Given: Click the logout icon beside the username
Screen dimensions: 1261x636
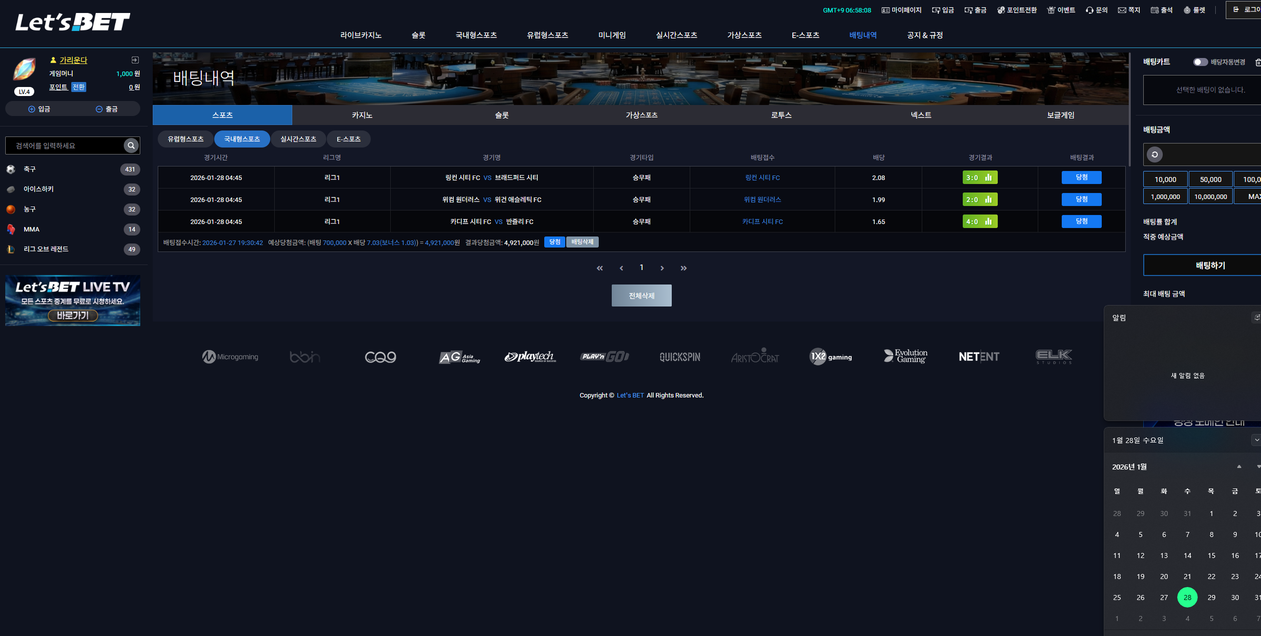Looking at the screenshot, I should pyautogui.click(x=135, y=60).
